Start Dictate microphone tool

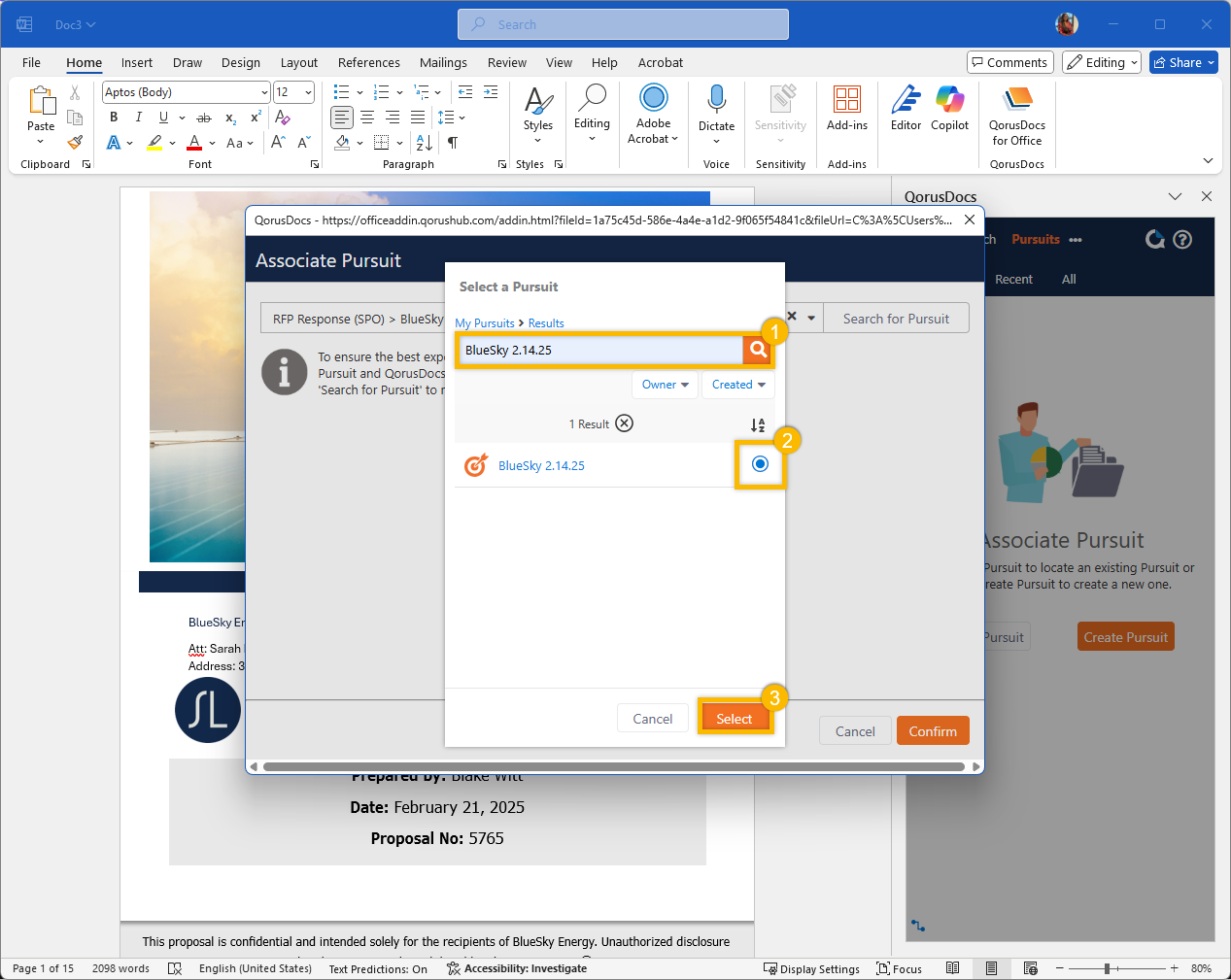click(716, 109)
